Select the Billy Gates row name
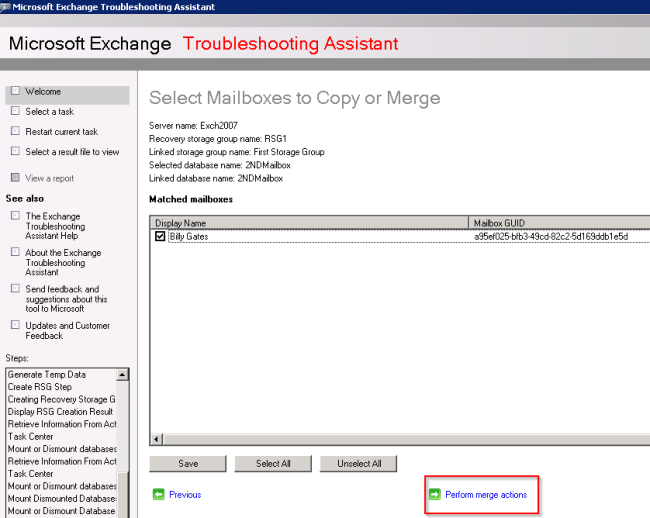The width and height of the screenshot is (650, 518). click(x=189, y=237)
